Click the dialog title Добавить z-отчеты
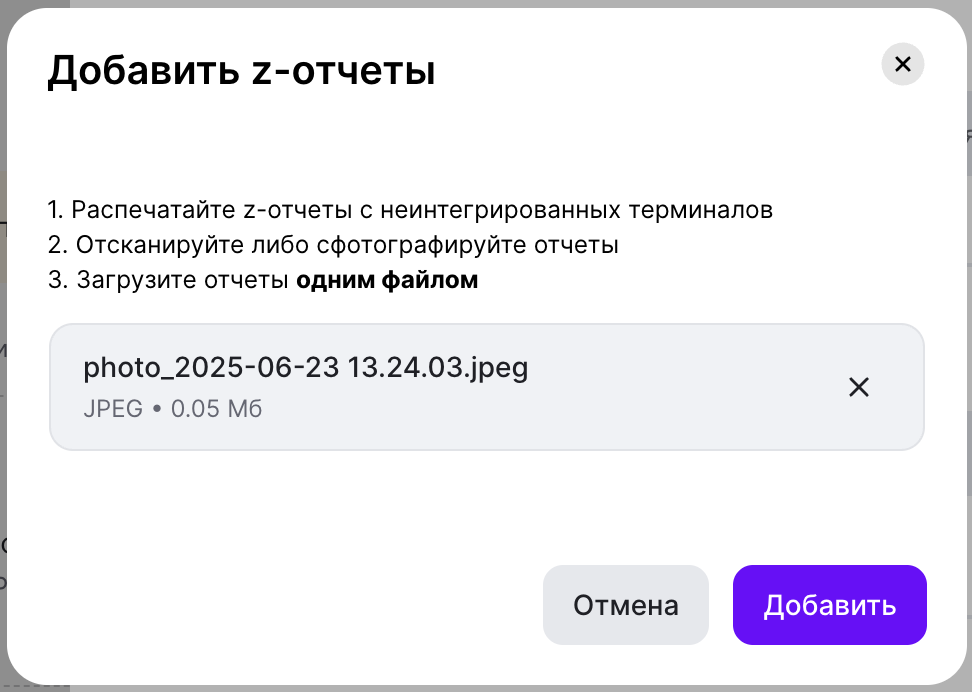The width and height of the screenshot is (972, 692). pos(241,72)
